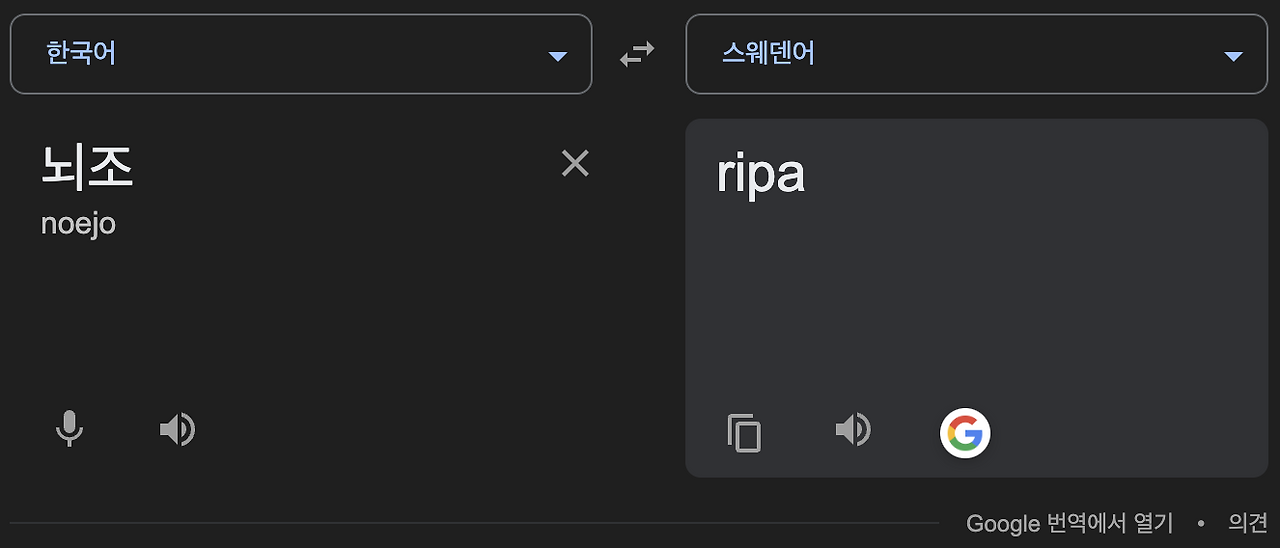Screen dimensions: 1280x548
Task: Click the translated word ripa
Action: tap(760, 175)
